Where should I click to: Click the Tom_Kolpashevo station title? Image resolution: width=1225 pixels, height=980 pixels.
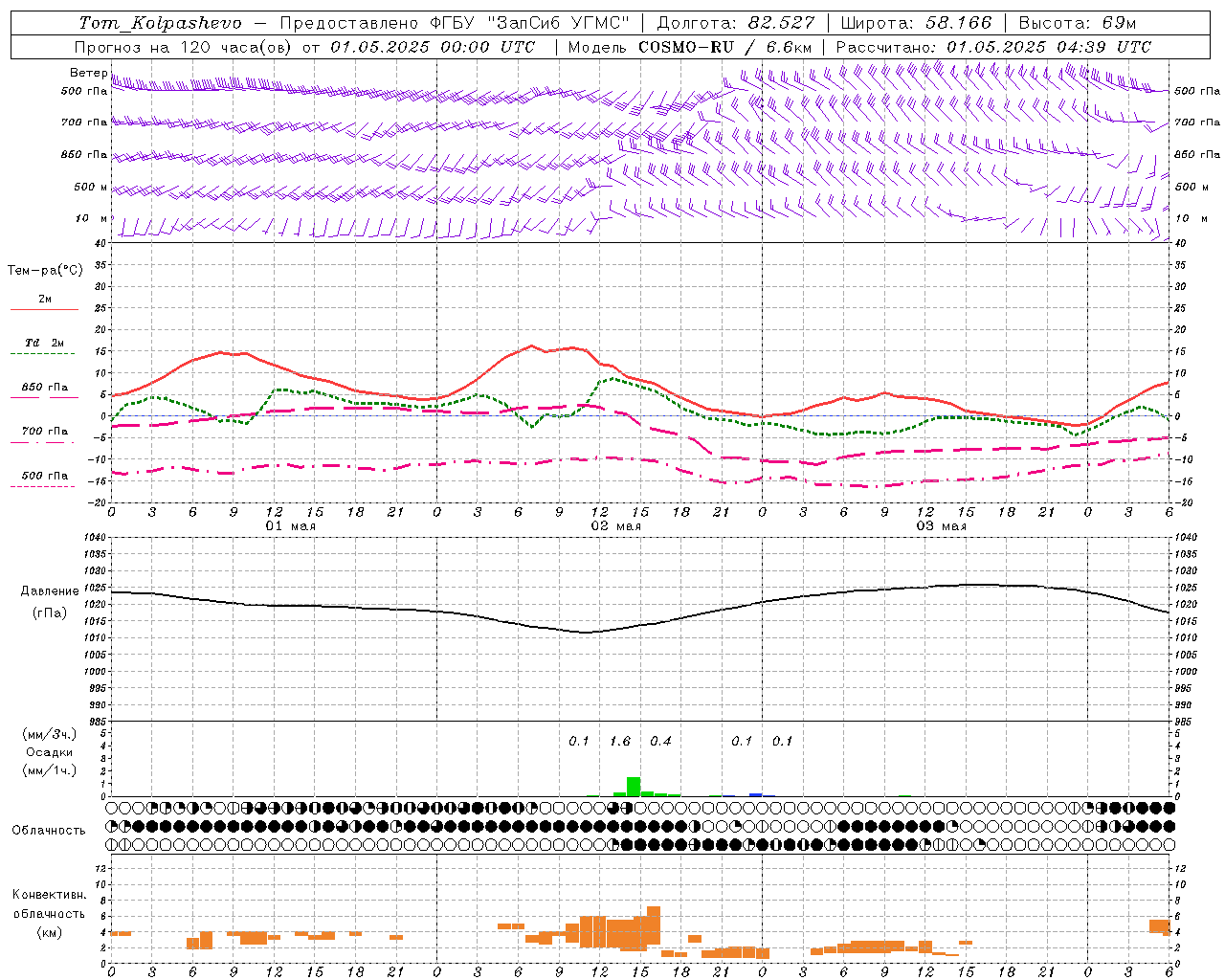pos(160,23)
